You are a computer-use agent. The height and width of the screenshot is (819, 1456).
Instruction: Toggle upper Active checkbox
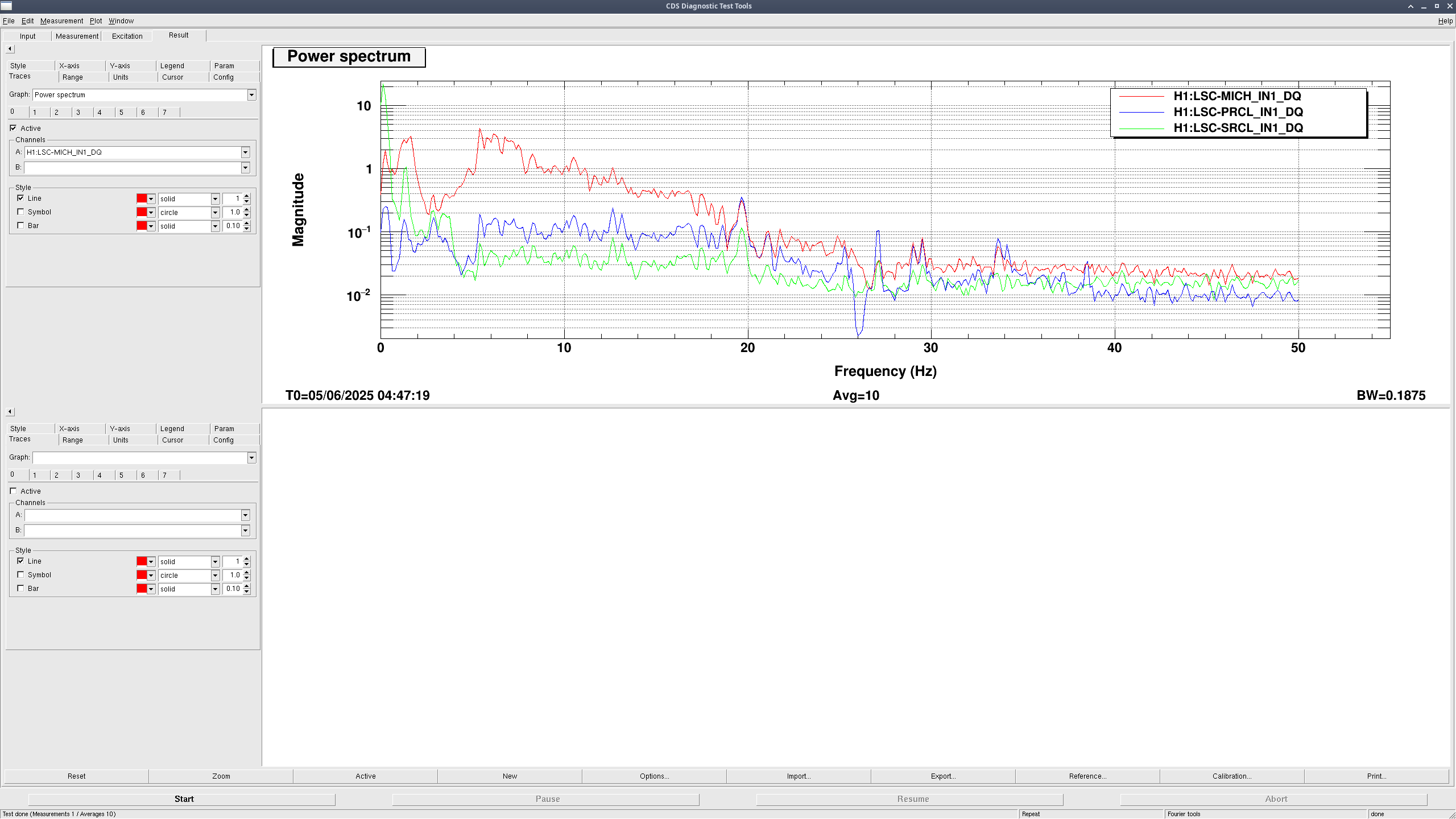[x=13, y=128]
